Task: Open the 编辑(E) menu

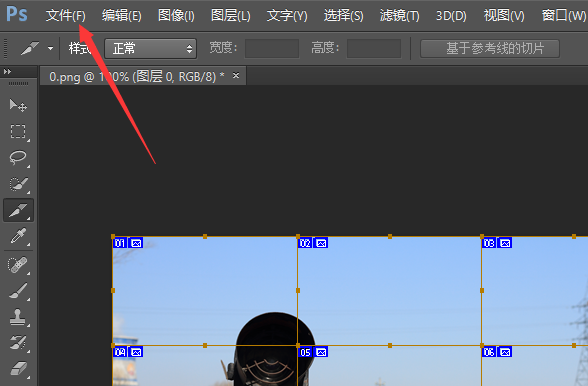Action: point(122,16)
